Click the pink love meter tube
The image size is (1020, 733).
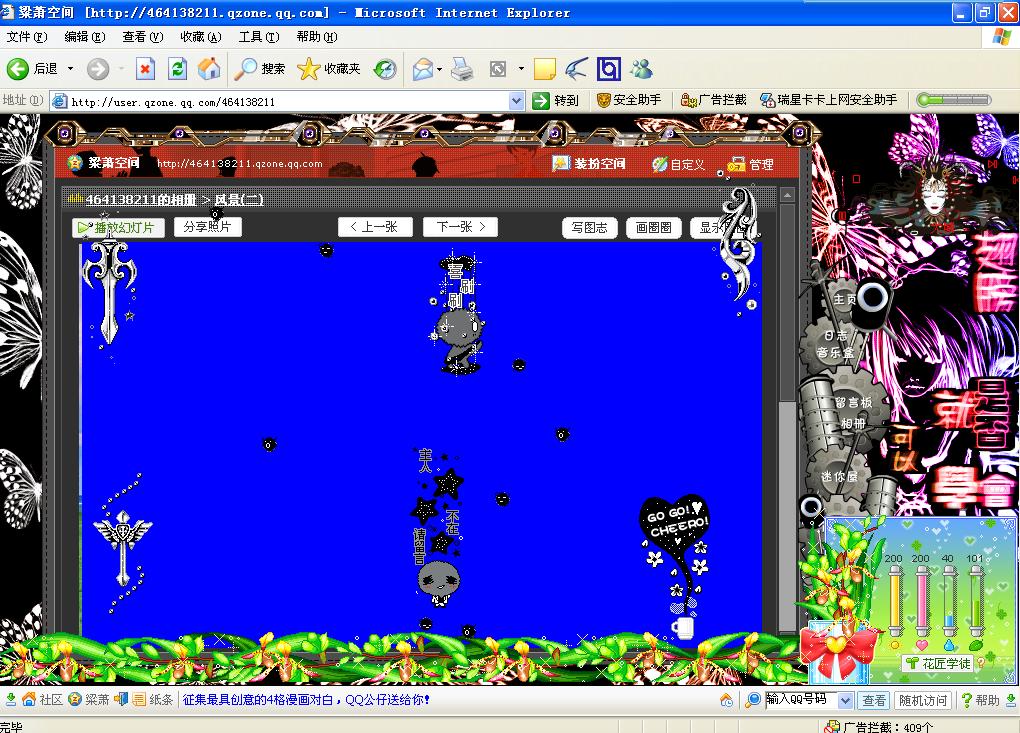[921, 602]
